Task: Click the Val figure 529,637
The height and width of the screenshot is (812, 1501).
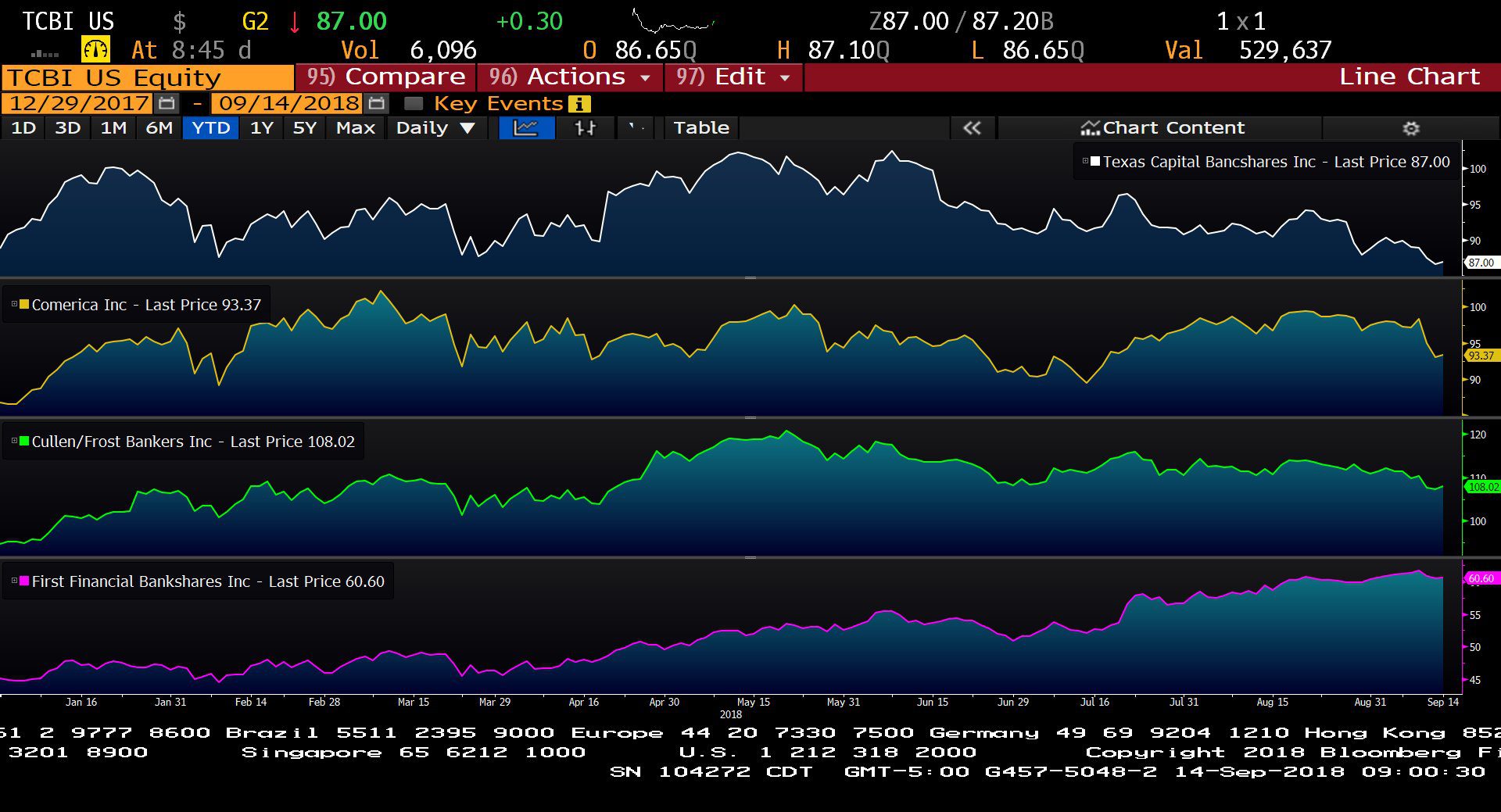Action: pyautogui.click(x=1285, y=50)
